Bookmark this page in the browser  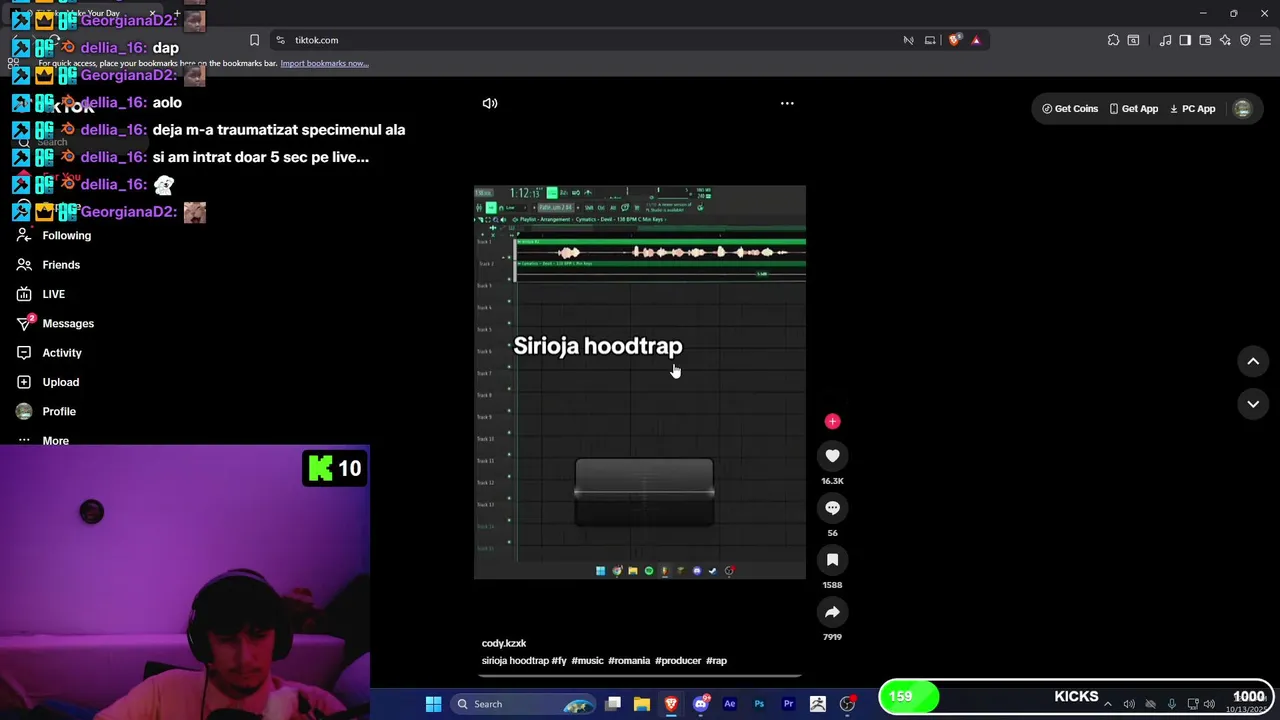(254, 40)
